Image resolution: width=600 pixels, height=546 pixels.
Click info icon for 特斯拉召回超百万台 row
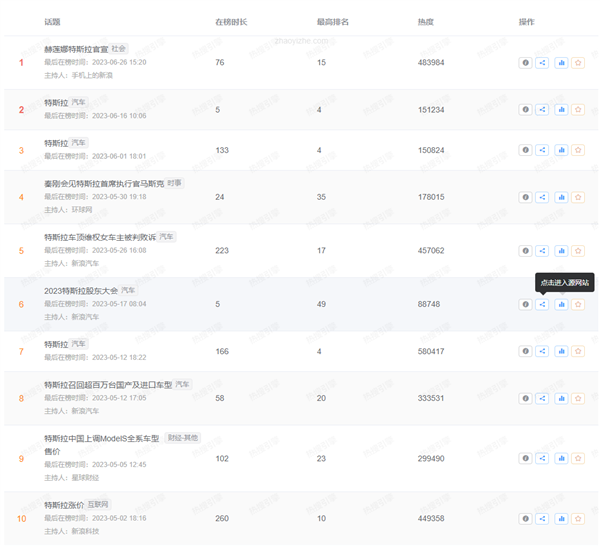pos(525,398)
